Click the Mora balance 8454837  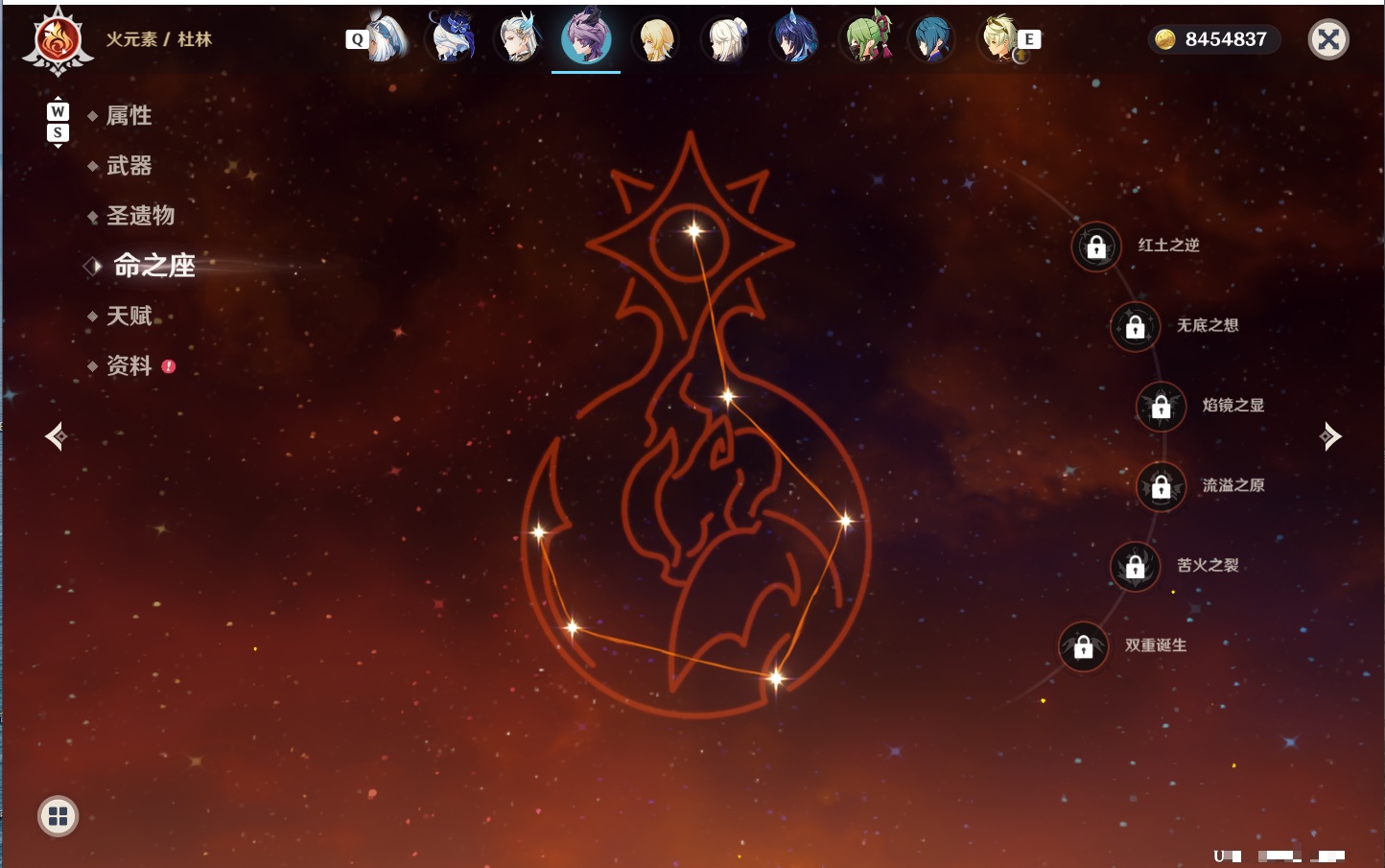[1226, 39]
